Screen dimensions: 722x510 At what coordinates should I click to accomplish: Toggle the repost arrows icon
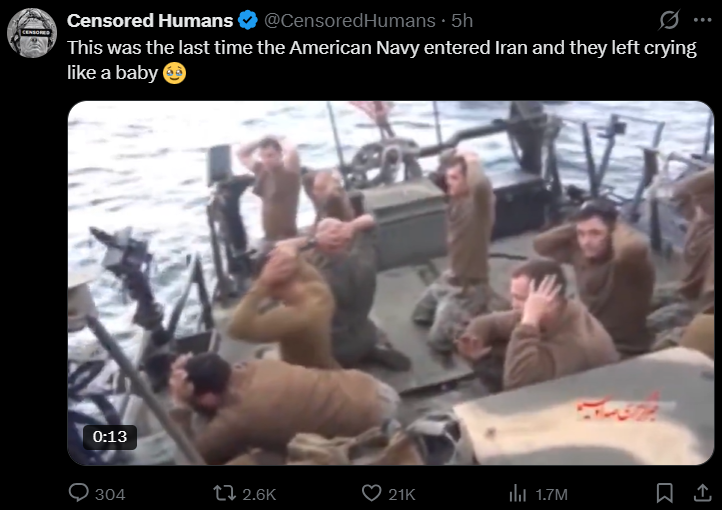click(224, 493)
